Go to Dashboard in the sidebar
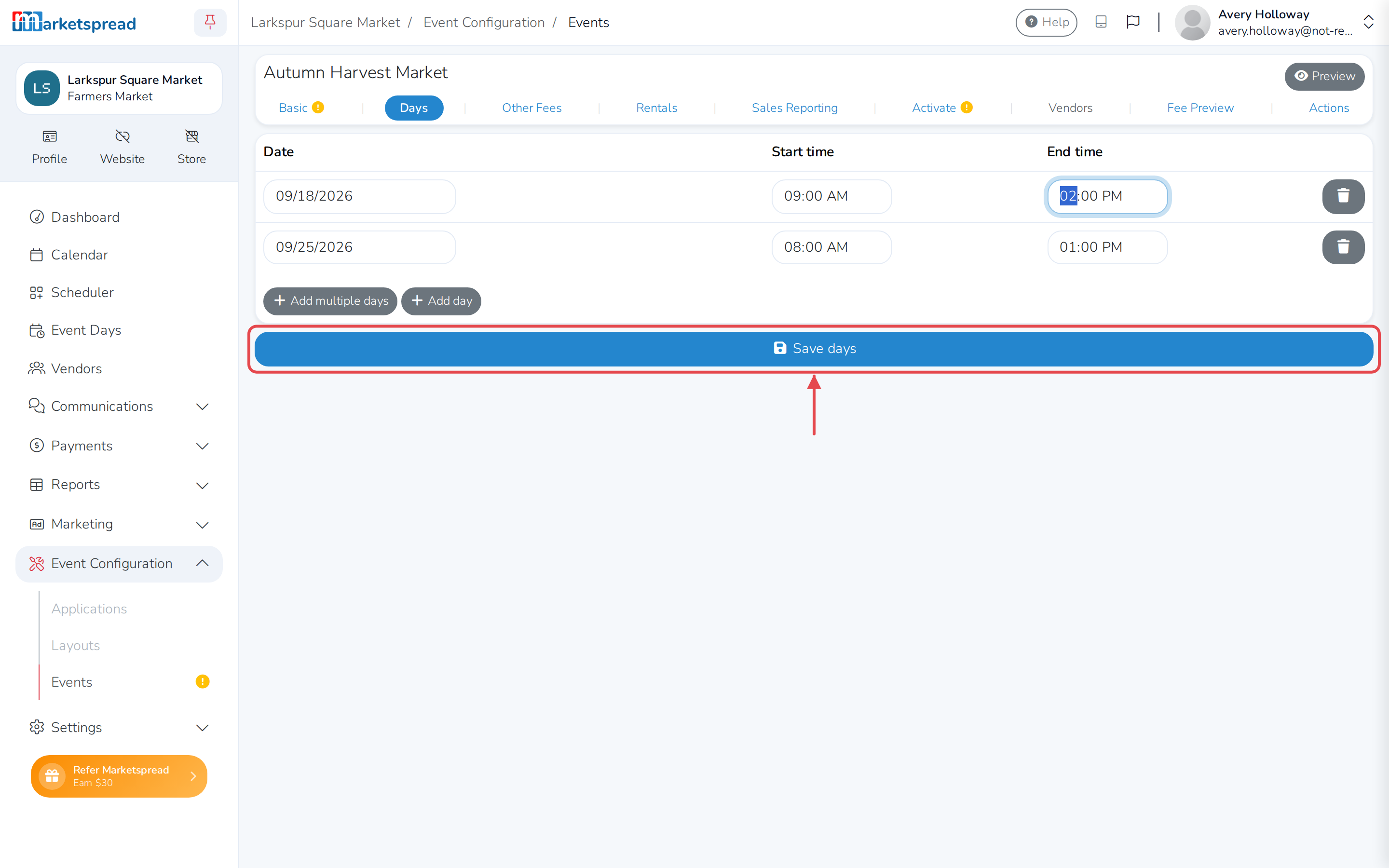Image resolution: width=1389 pixels, height=868 pixels. (x=119, y=217)
